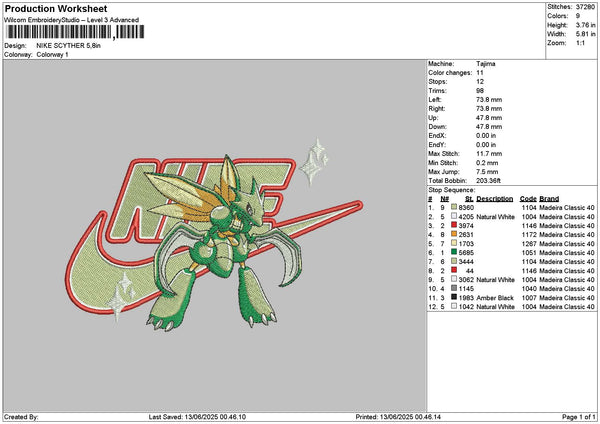Select the design name NIKE SCYTHER 5,8in
The height and width of the screenshot is (424, 600).
[x=68, y=46]
